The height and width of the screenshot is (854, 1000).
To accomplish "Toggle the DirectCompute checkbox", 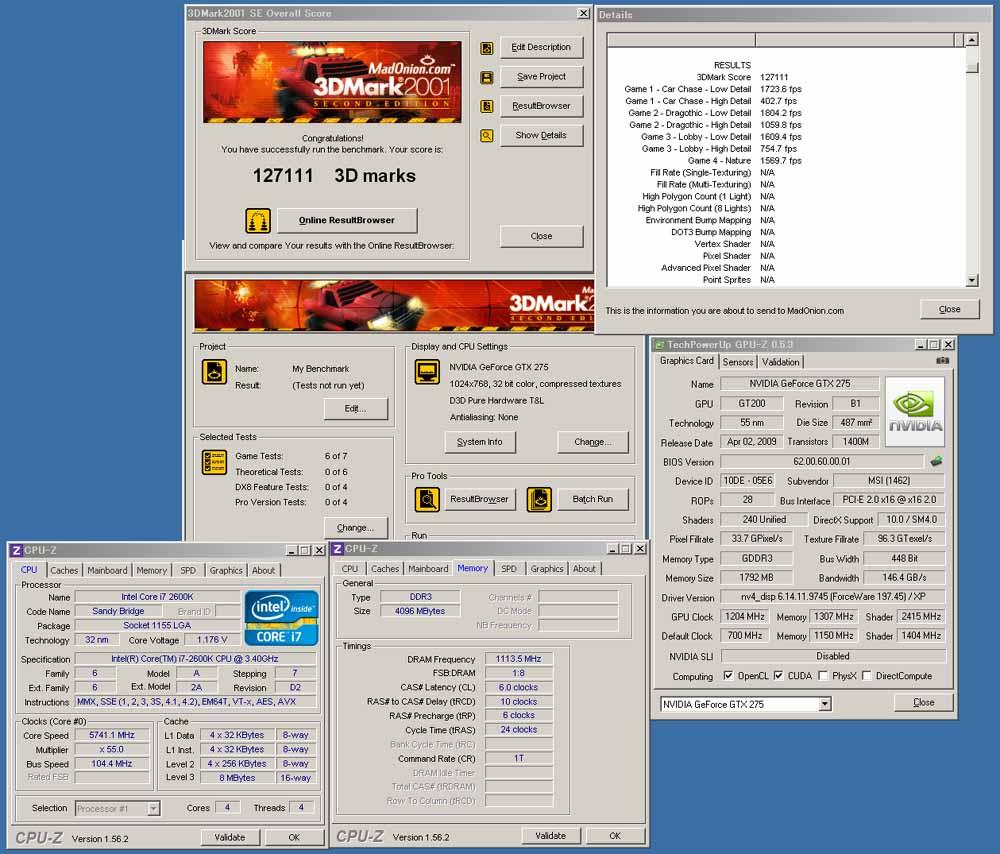I will (866, 675).
